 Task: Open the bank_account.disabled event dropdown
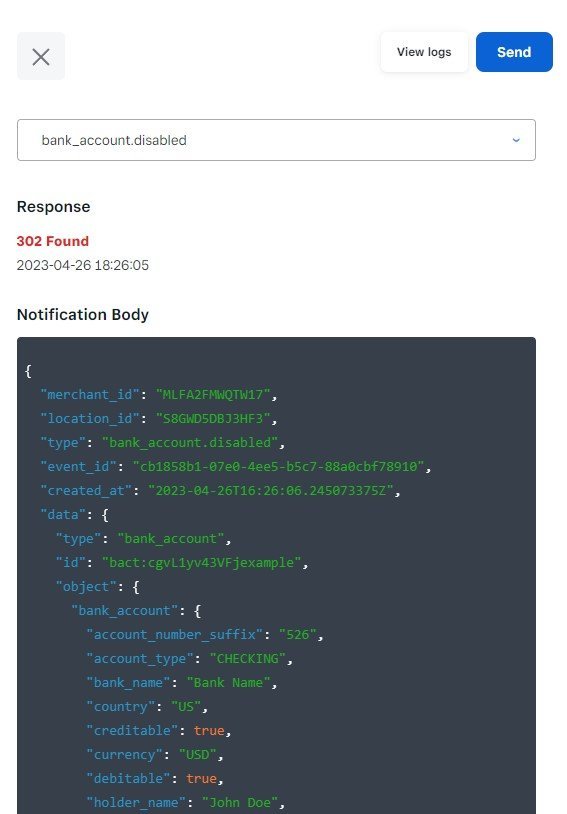276,140
